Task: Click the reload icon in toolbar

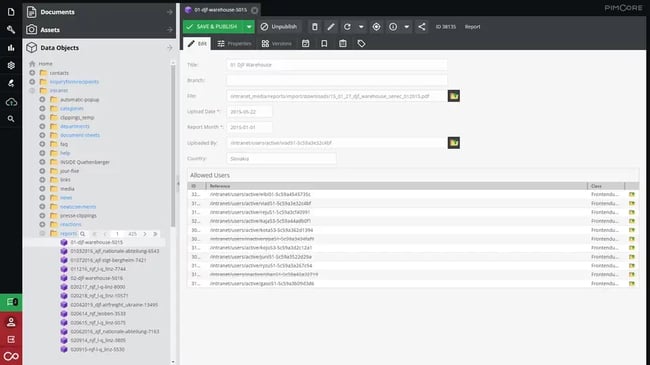Action: [347, 27]
